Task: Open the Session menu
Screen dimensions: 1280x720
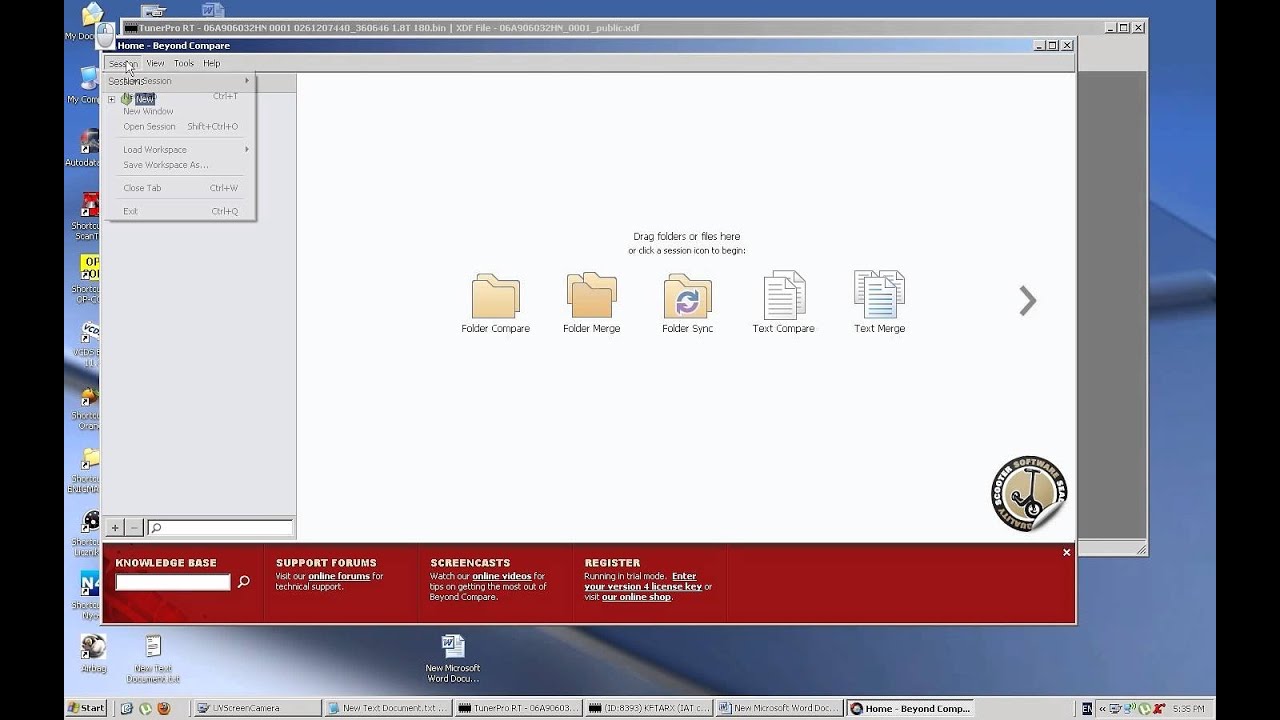Action: coord(123,63)
